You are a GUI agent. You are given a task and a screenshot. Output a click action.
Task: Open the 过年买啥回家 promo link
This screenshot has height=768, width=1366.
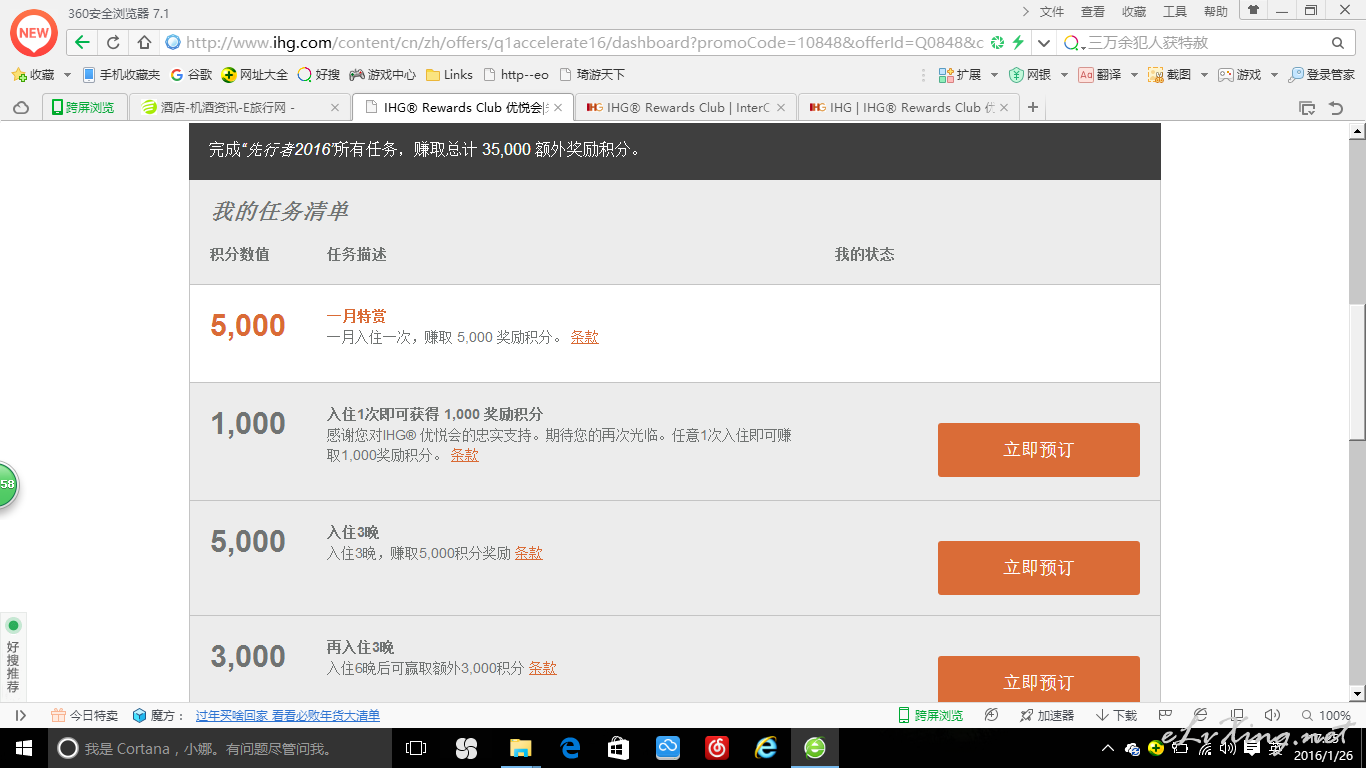pos(288,716)
